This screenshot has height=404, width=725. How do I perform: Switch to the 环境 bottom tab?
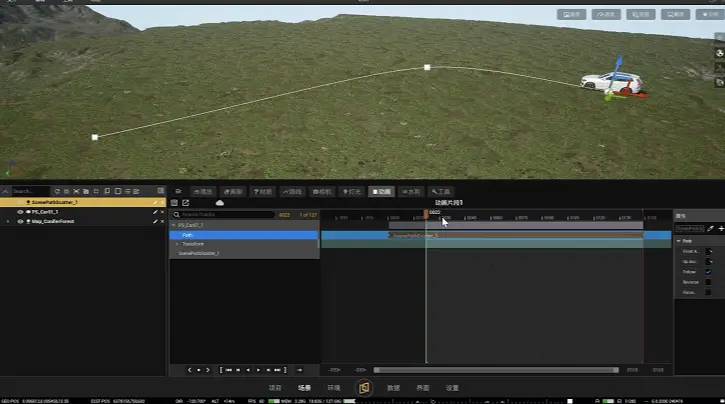pos(334,388)
